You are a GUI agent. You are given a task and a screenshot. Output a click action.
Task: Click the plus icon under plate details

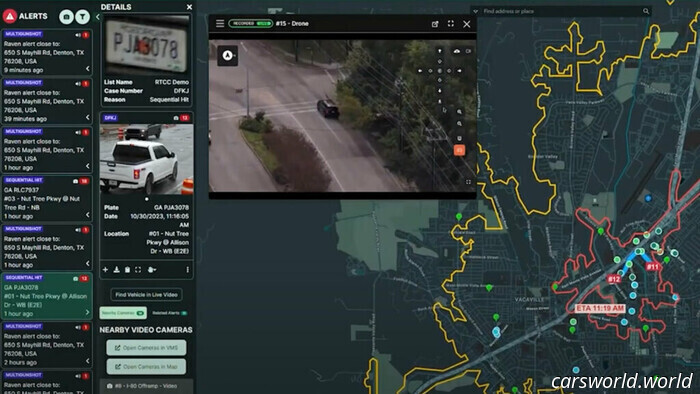click(x=105, y=270)
